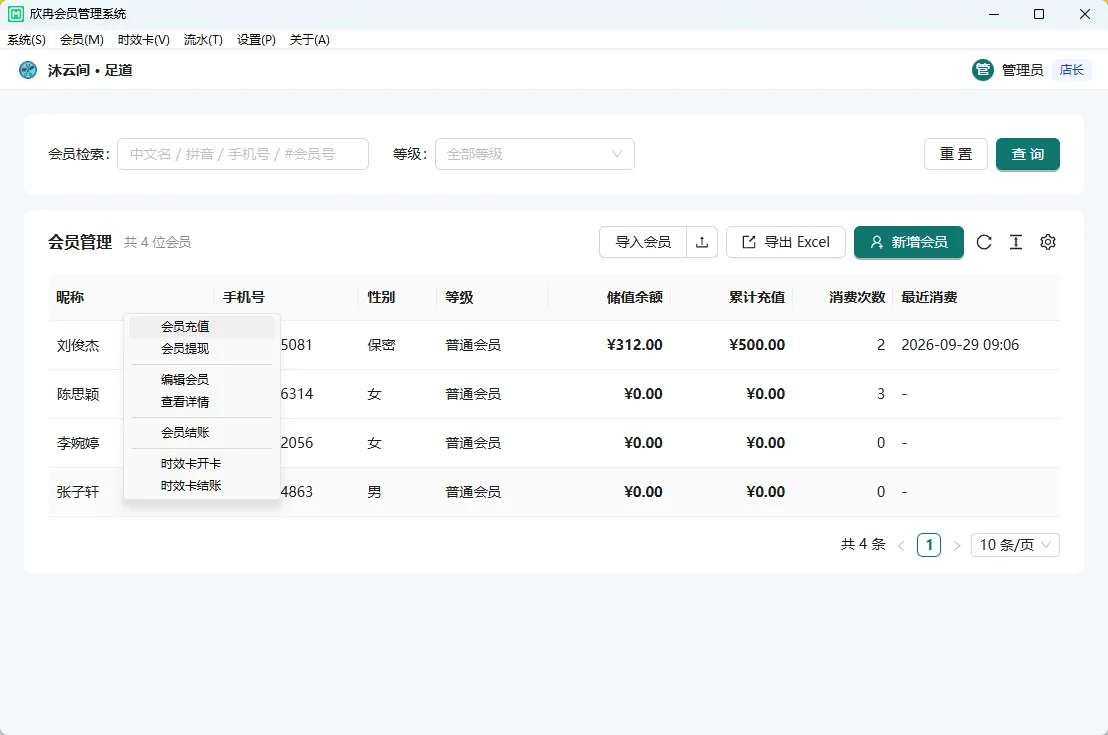1108x735 pixels.
Task: Select member name 张子轩
Action: click(x=78, y=492)
